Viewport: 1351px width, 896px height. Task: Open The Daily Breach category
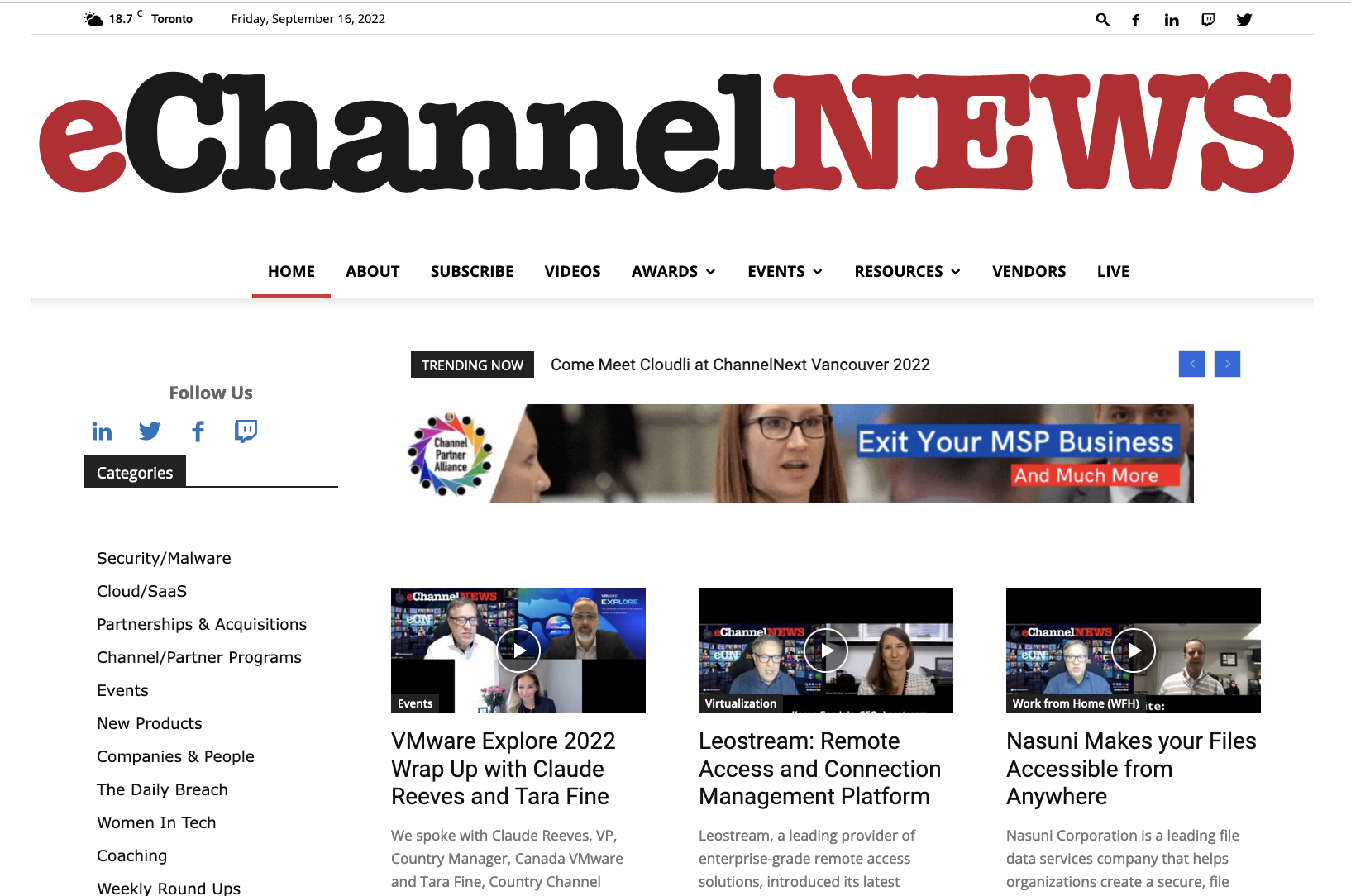[x=162, y=789]
